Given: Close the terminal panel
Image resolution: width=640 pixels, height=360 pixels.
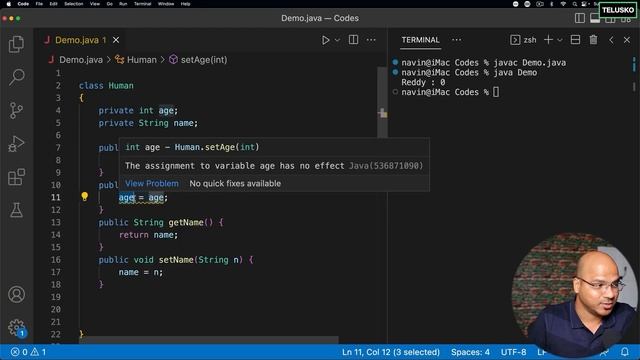Looking at the screenshot, I should coord(627,40).
